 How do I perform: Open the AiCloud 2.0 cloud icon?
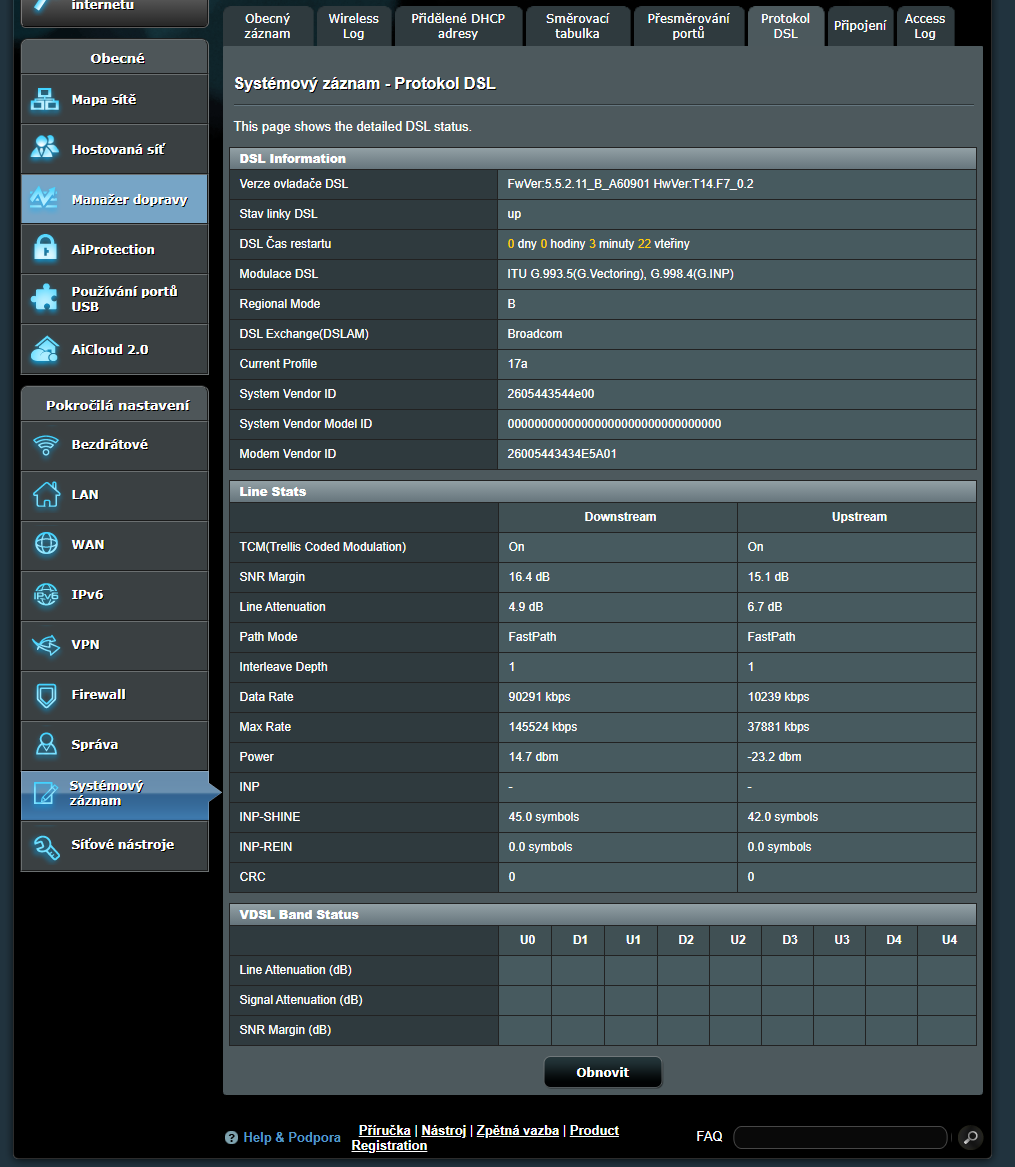(46, 349)
